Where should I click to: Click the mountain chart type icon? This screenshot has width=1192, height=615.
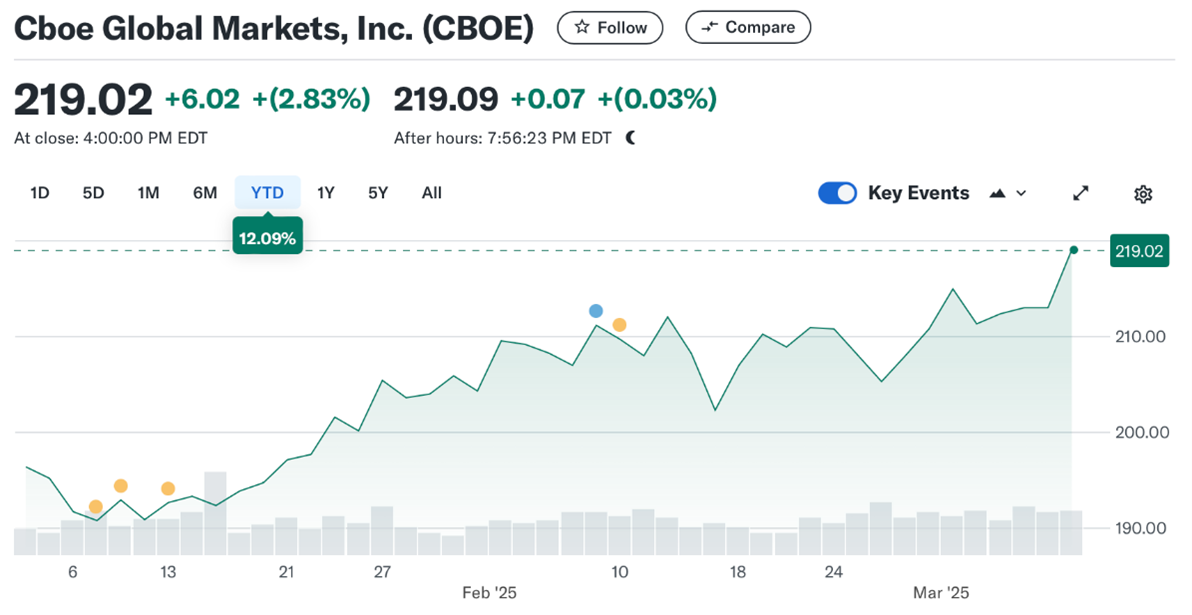[997, 194]
